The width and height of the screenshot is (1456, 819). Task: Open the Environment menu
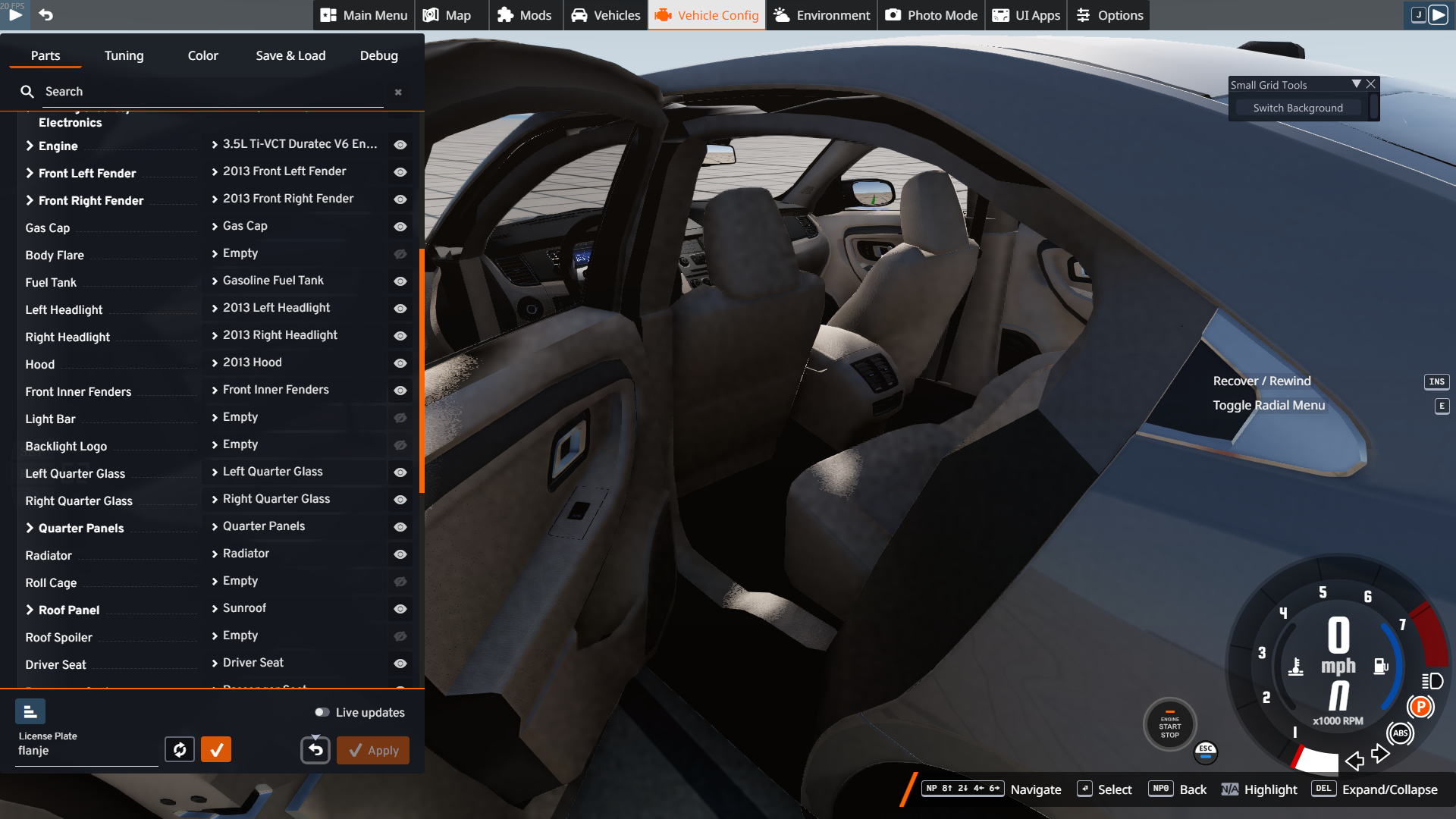(822, 15)
